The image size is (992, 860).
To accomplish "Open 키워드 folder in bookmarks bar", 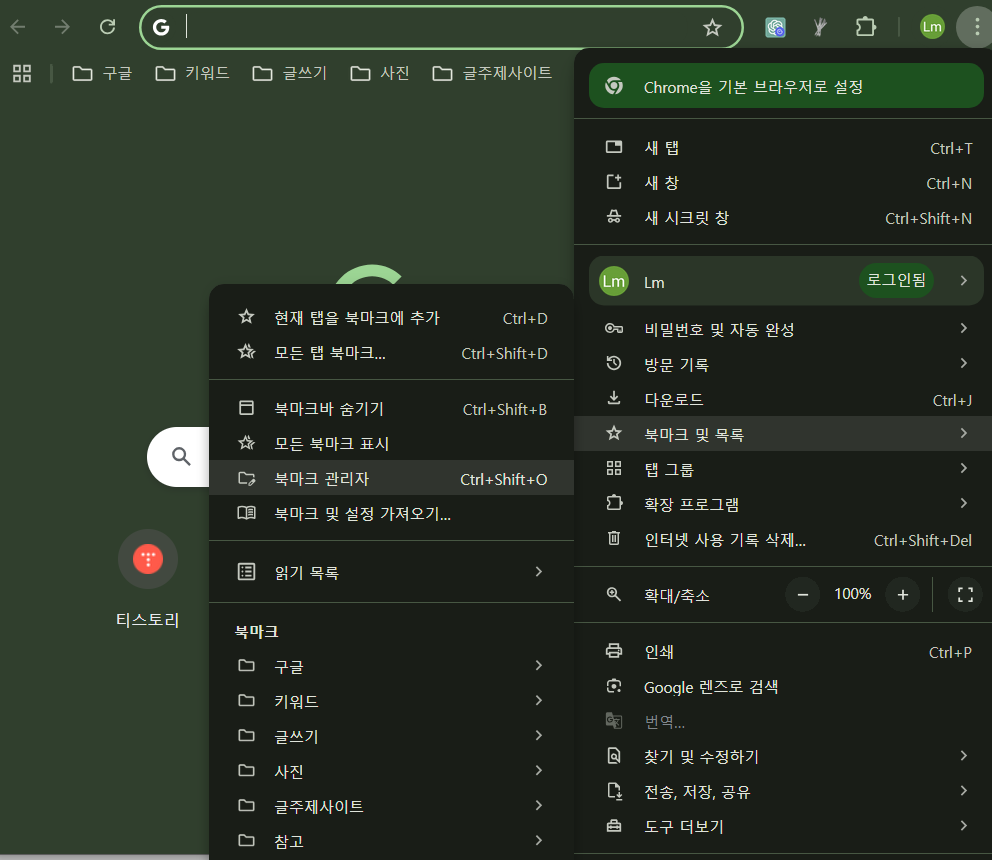I will tap(192, 73).
